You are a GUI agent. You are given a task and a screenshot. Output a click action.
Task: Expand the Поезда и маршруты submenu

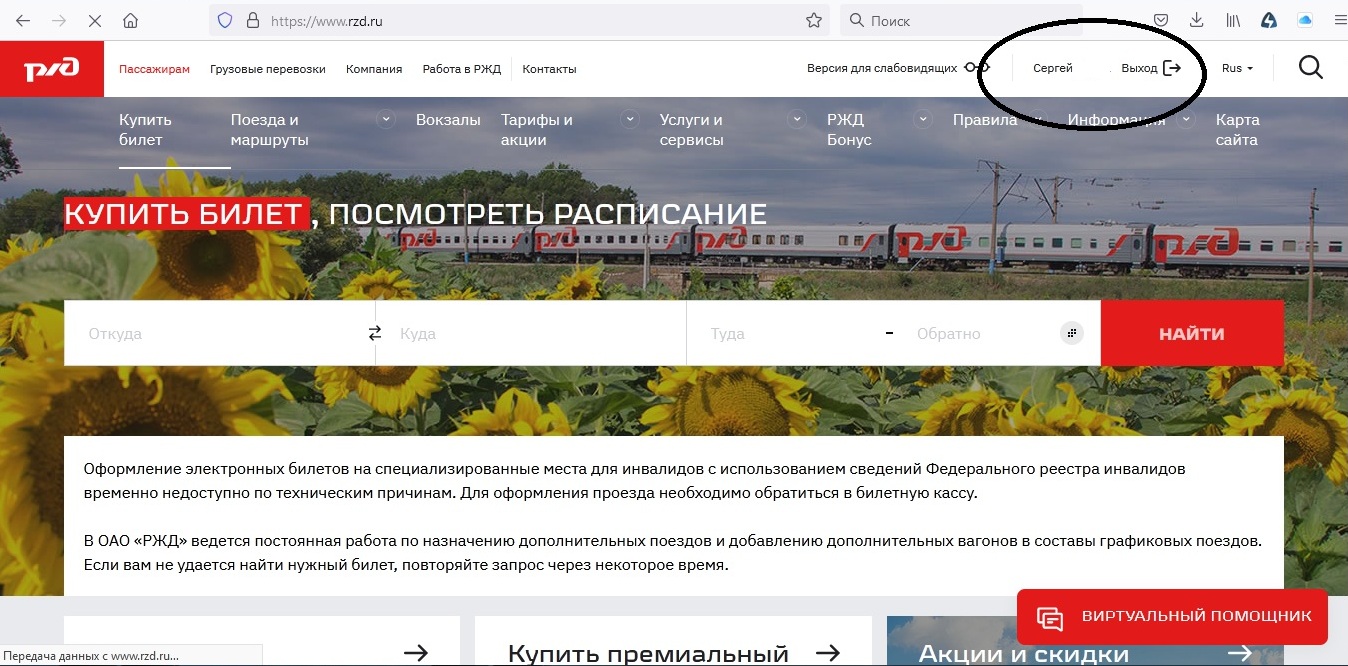(x=385, y=120)
